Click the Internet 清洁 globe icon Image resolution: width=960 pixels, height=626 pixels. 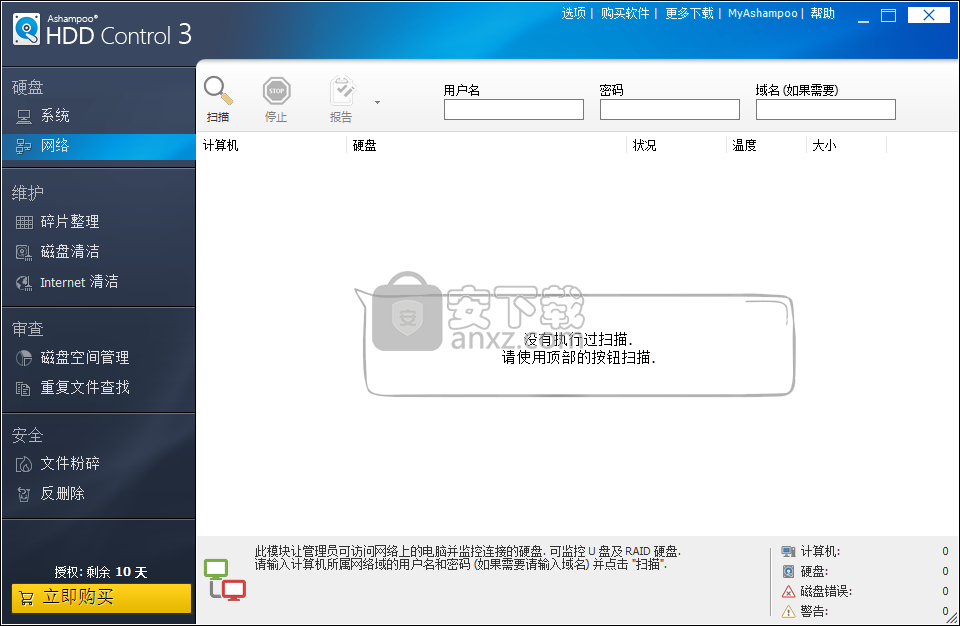(x=24, y=283)
